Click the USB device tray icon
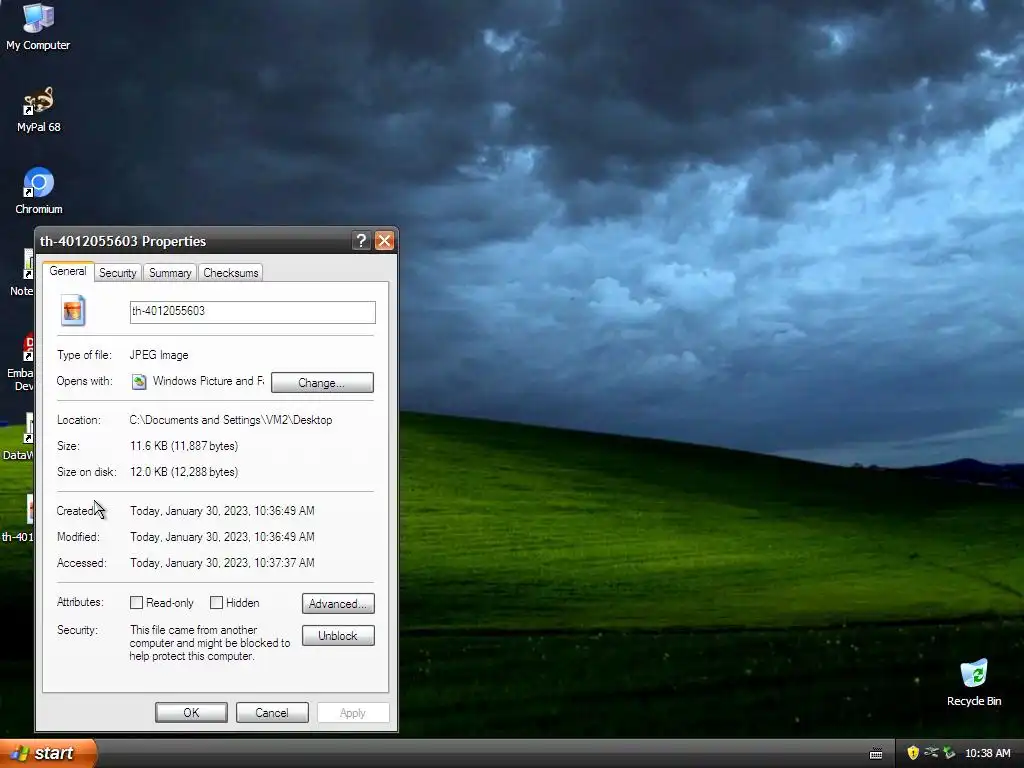 tap(931, 753)
